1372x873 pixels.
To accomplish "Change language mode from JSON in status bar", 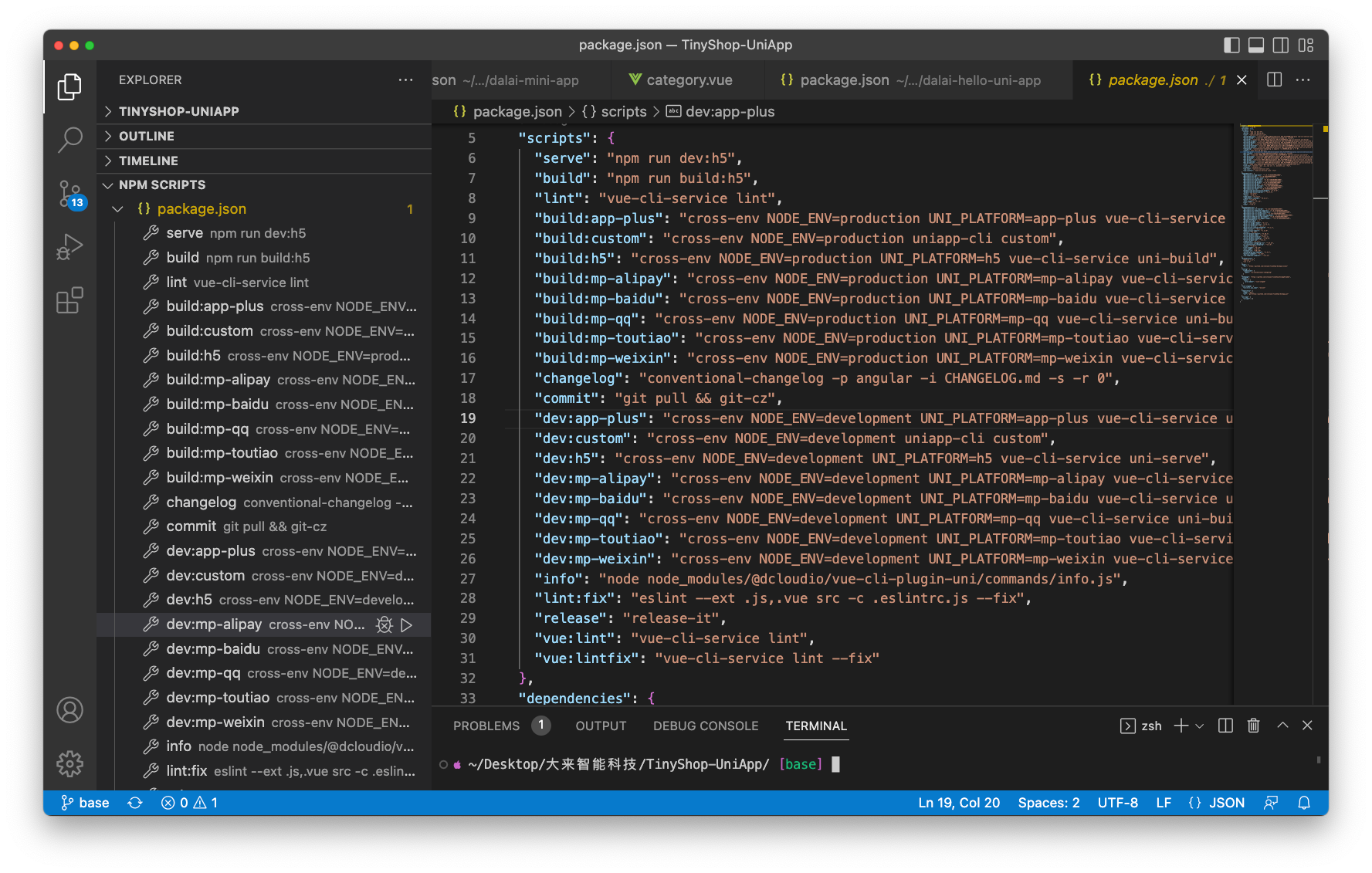I will point(1217,803).
